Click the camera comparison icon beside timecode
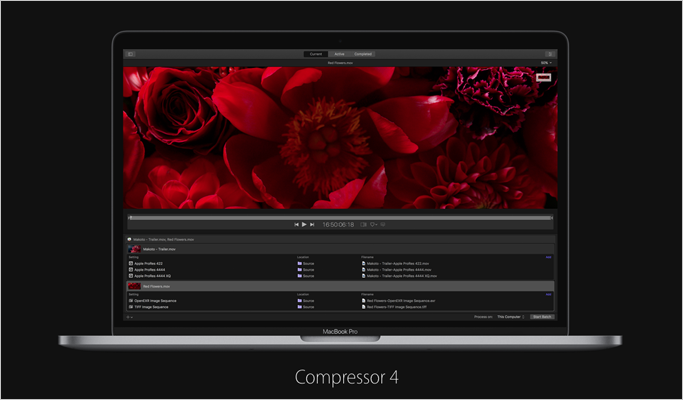This screenshot has height=400, width=683. point(363,224)
